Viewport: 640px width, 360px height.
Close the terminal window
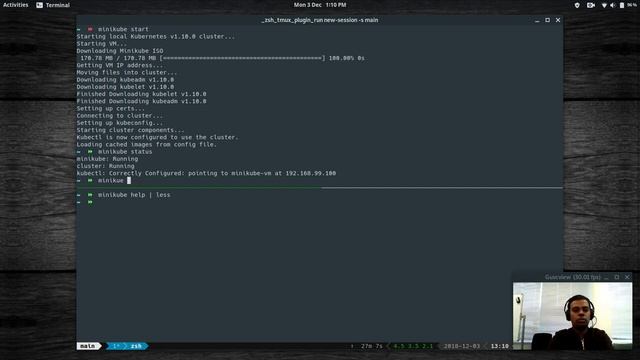558,20
